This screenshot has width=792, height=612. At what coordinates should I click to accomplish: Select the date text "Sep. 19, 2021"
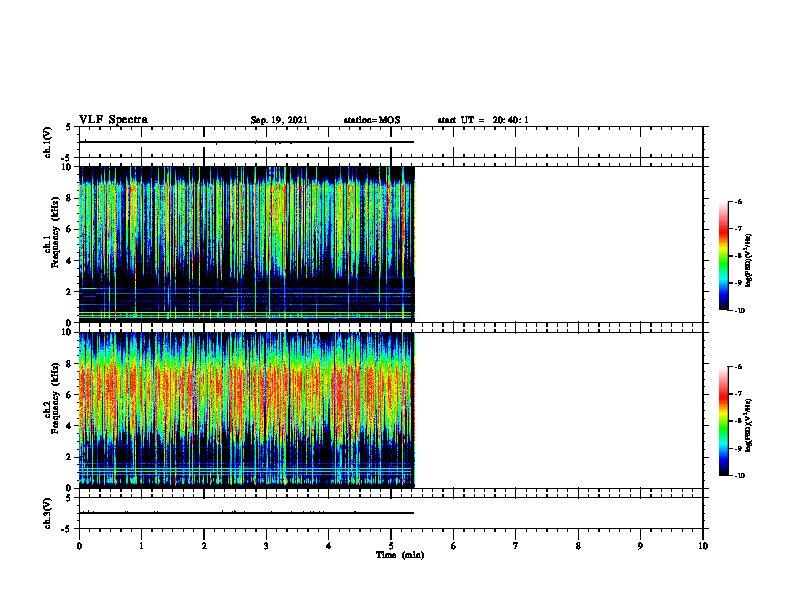tap(279, 120)
